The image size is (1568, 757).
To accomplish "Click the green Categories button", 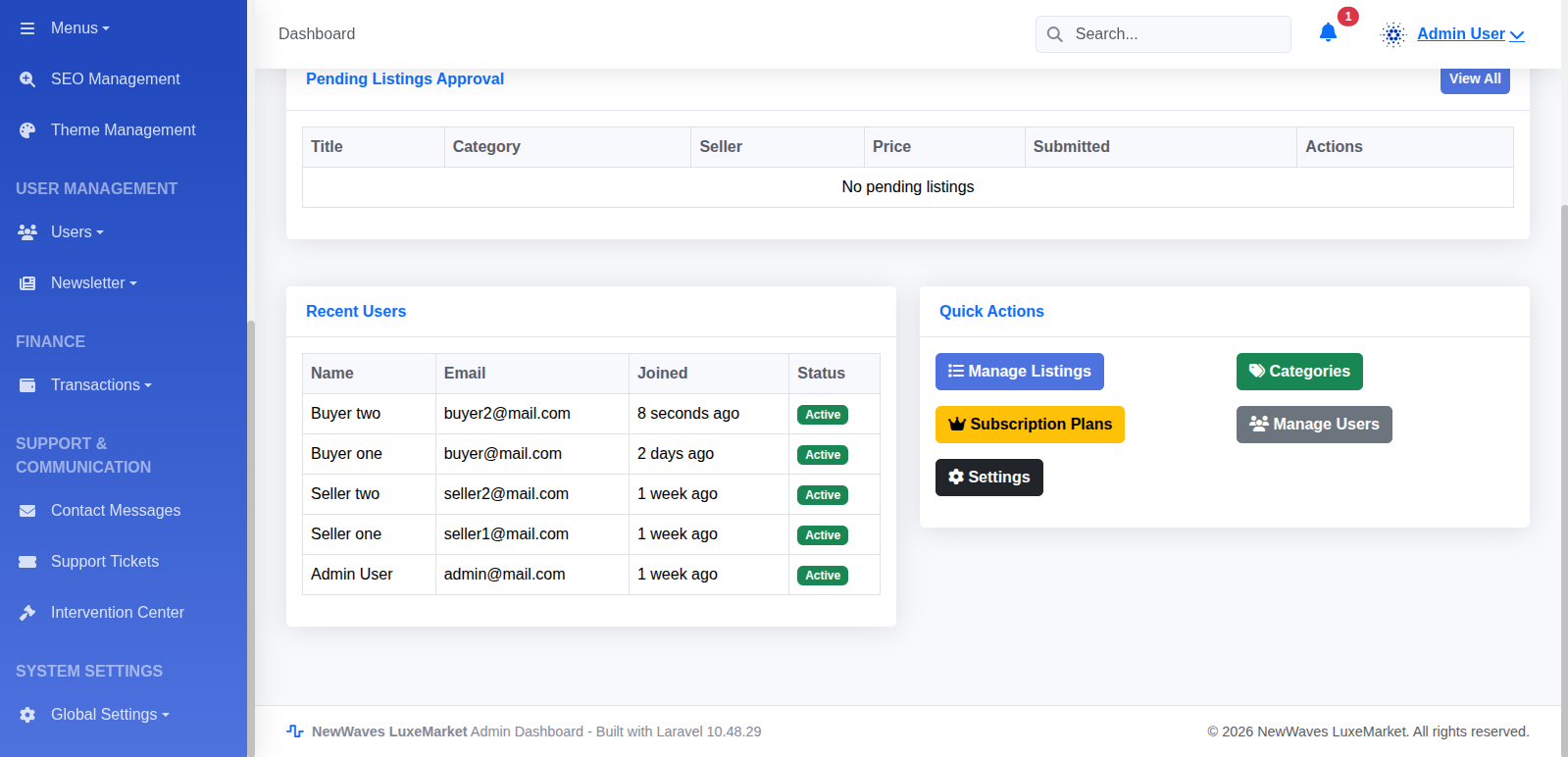I will pyautogui.click(x=1299, y=372).
